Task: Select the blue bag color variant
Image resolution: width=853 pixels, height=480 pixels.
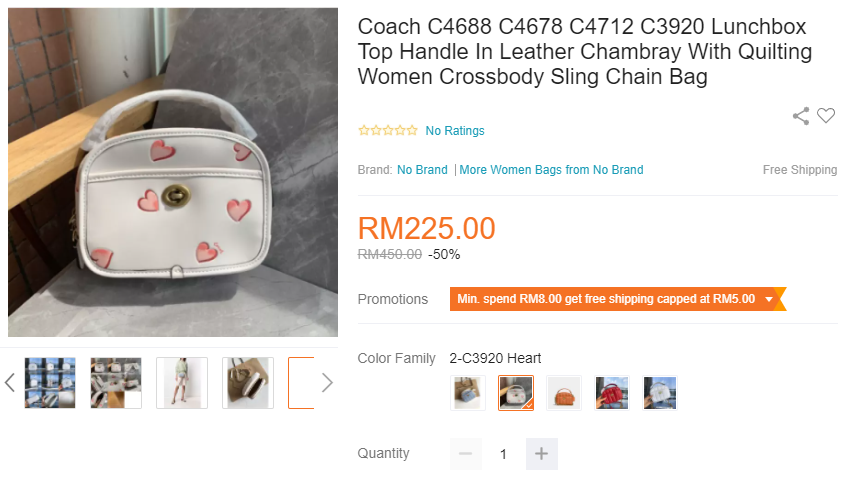Action: [468, 393]
